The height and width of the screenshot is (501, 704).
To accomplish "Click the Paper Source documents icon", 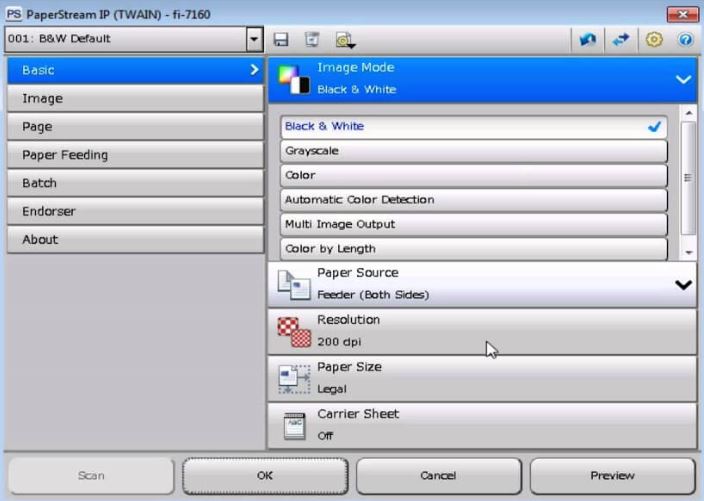I will 294,285.
